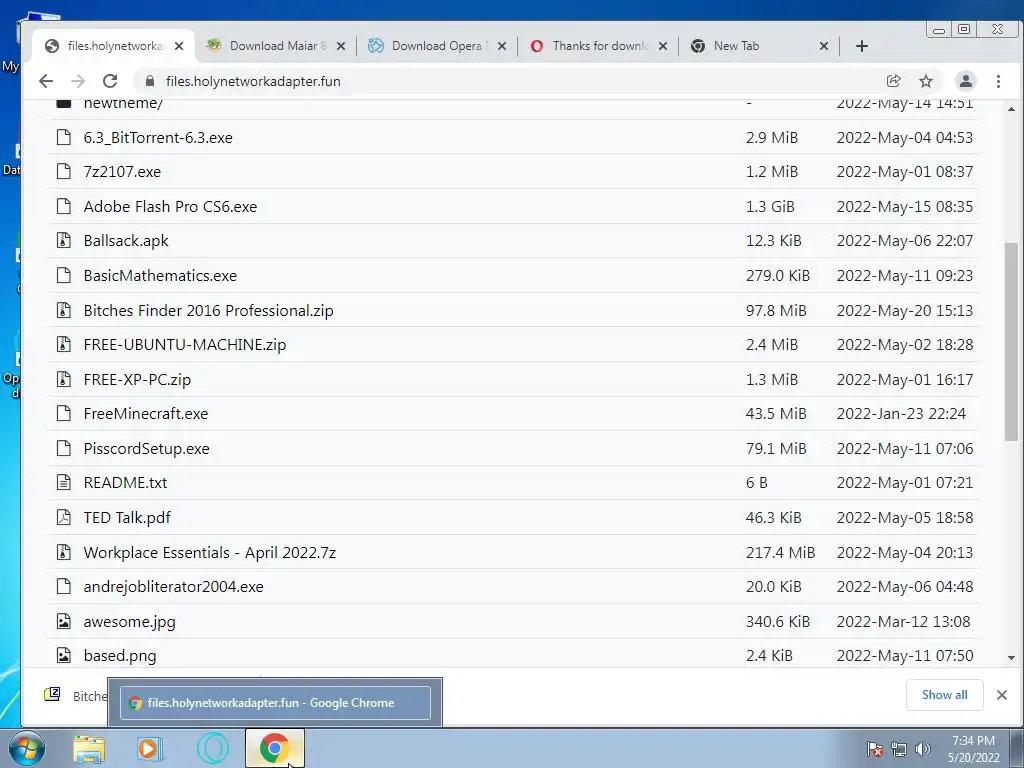Image resolution: width=1024 pixels, height=768 pixels.
Task: Download Workplace Essentials - April 2022.7z
Action: (x=210, y=552)
